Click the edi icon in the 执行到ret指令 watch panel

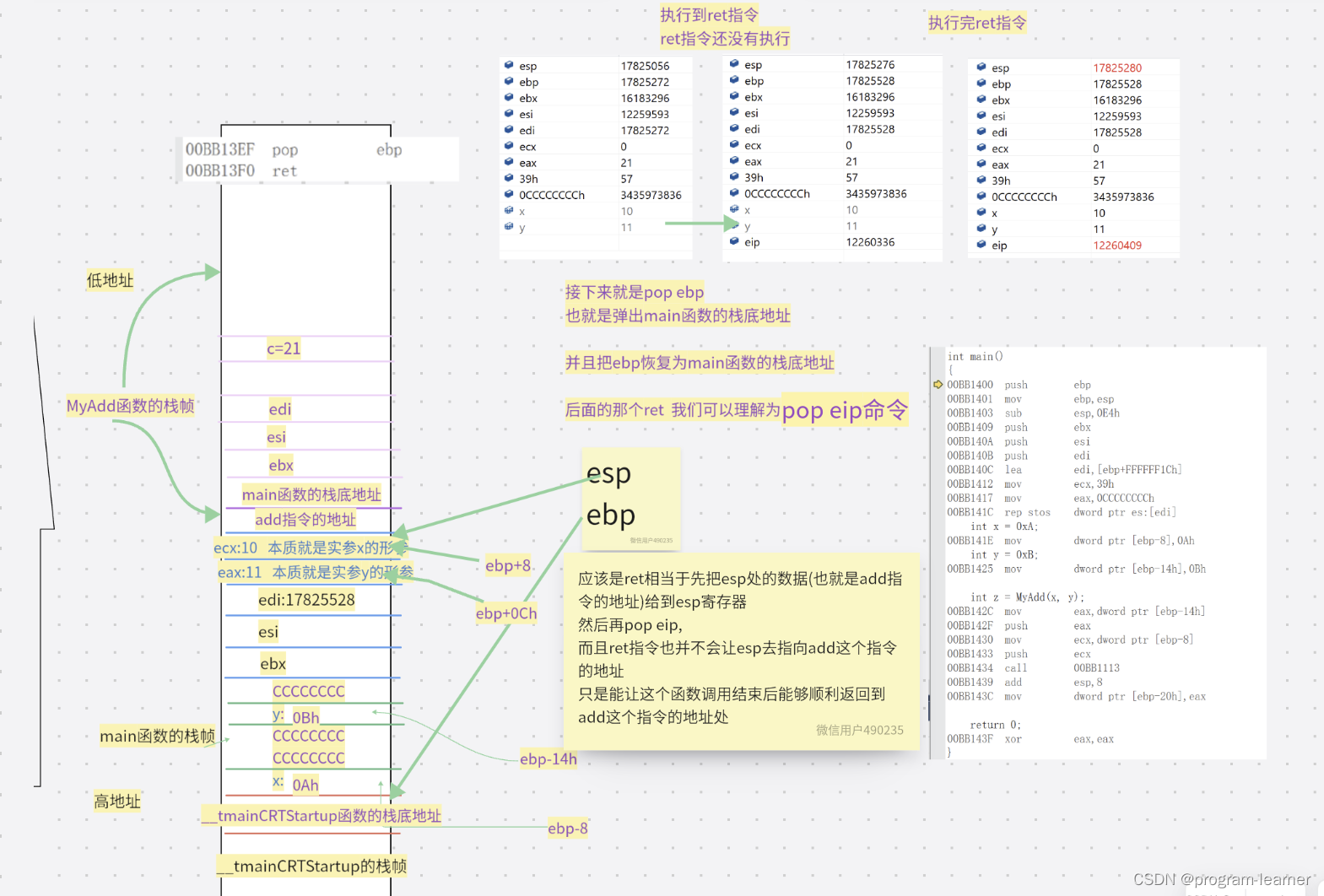(734, 128)
